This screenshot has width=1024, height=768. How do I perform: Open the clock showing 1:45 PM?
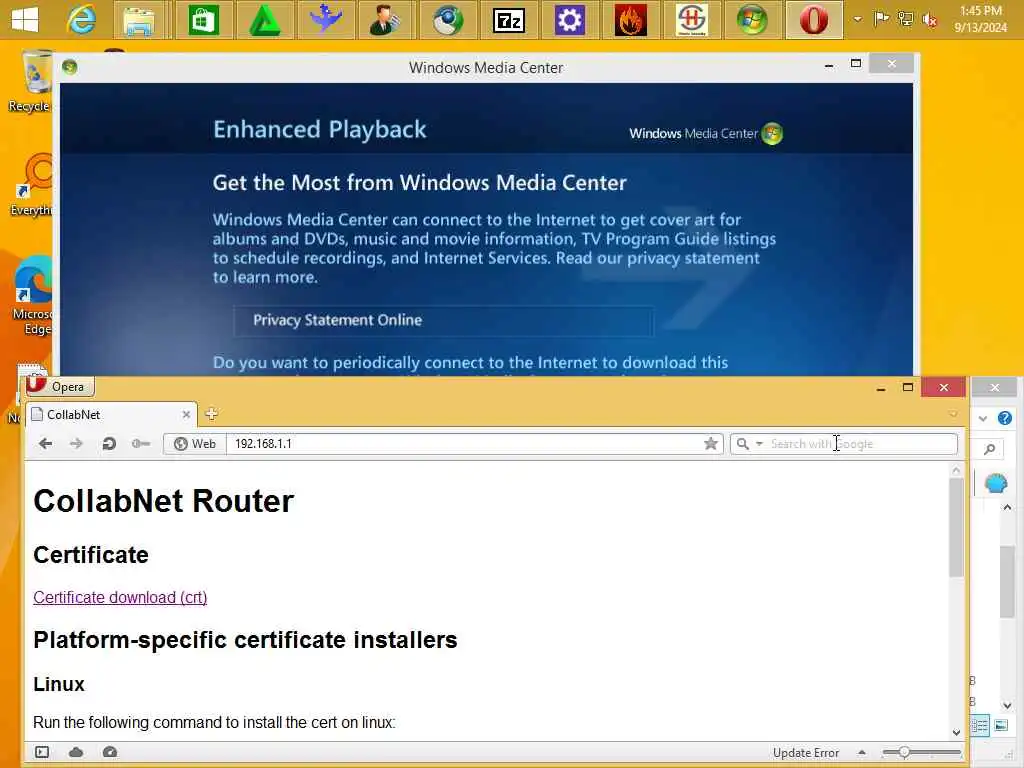point(980,19)
